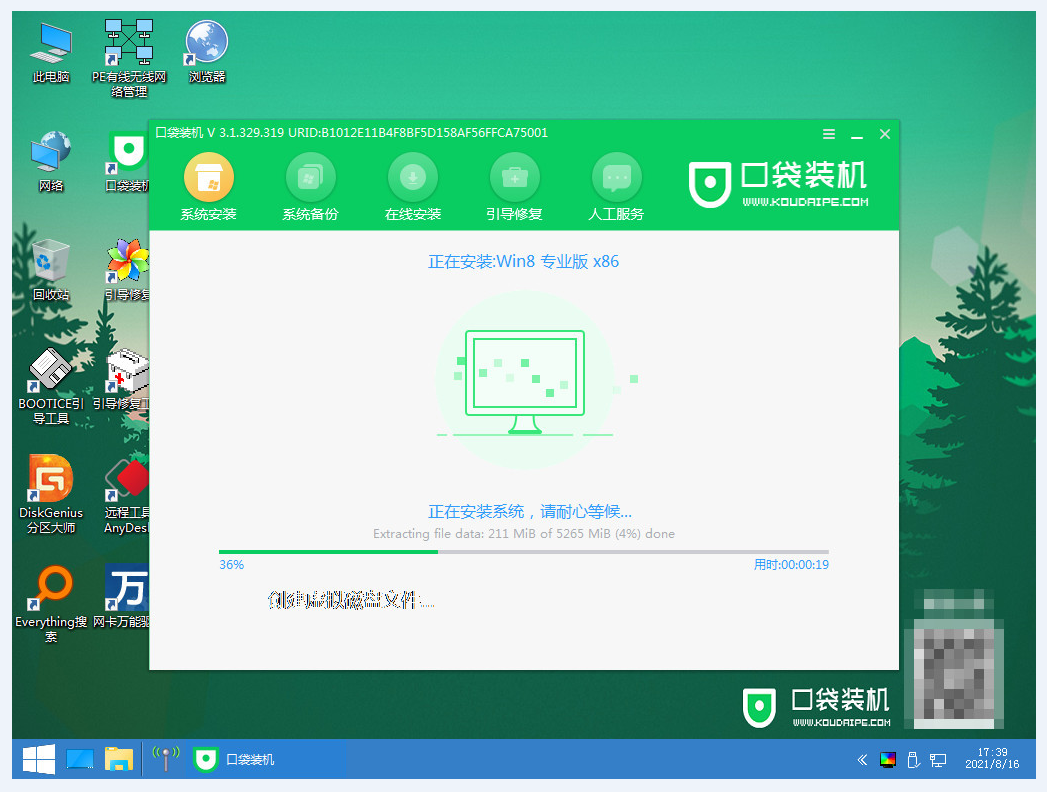
Task: Click the 36% progress label
Action: [x=232, y=565]
